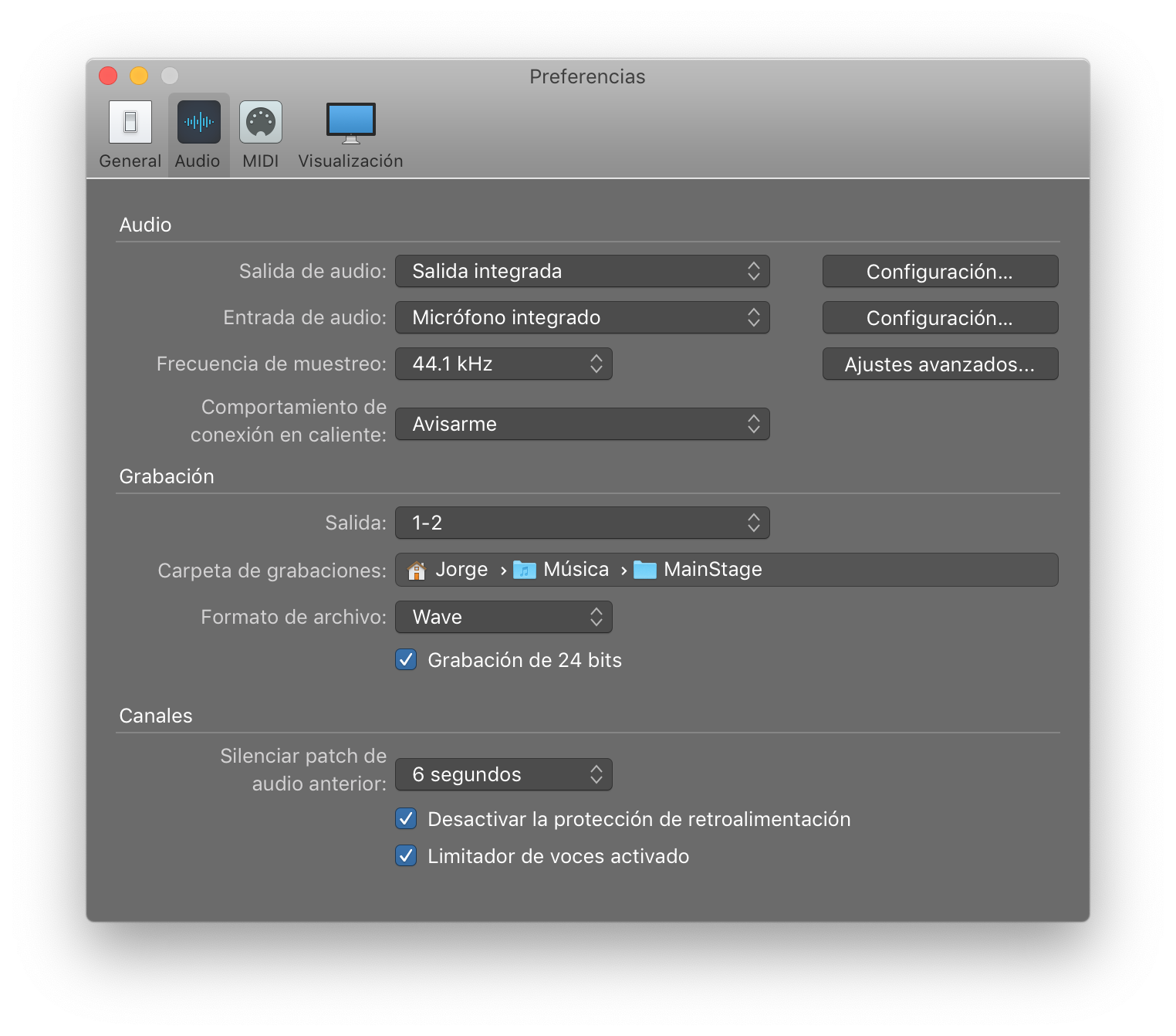The height and width of the screenshot is (1036, 1176).
Task: Switch to the General tab label
Action: pos(130,161)
